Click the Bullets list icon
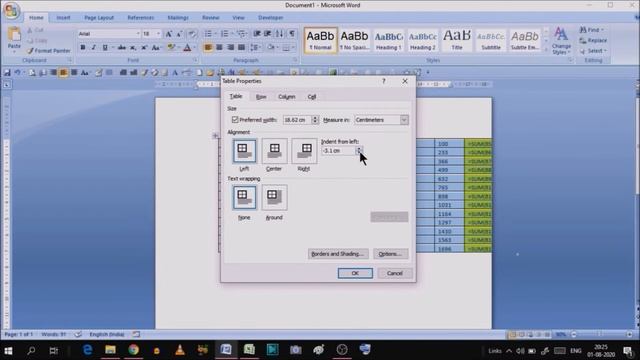This screenshot has width=640, height=360. click(208, 34)
